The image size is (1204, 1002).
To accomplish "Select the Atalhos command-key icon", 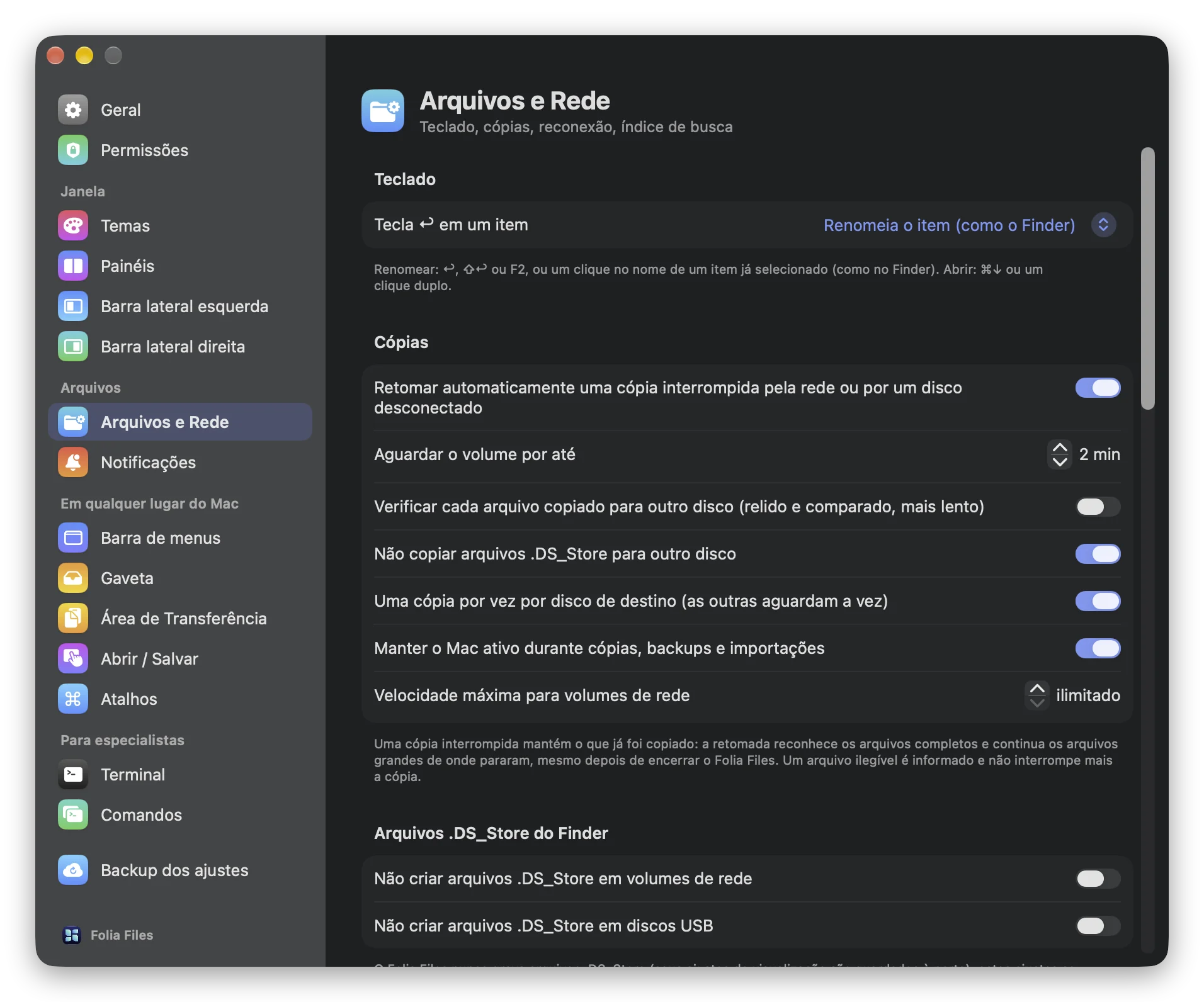I will pos(73,699).
